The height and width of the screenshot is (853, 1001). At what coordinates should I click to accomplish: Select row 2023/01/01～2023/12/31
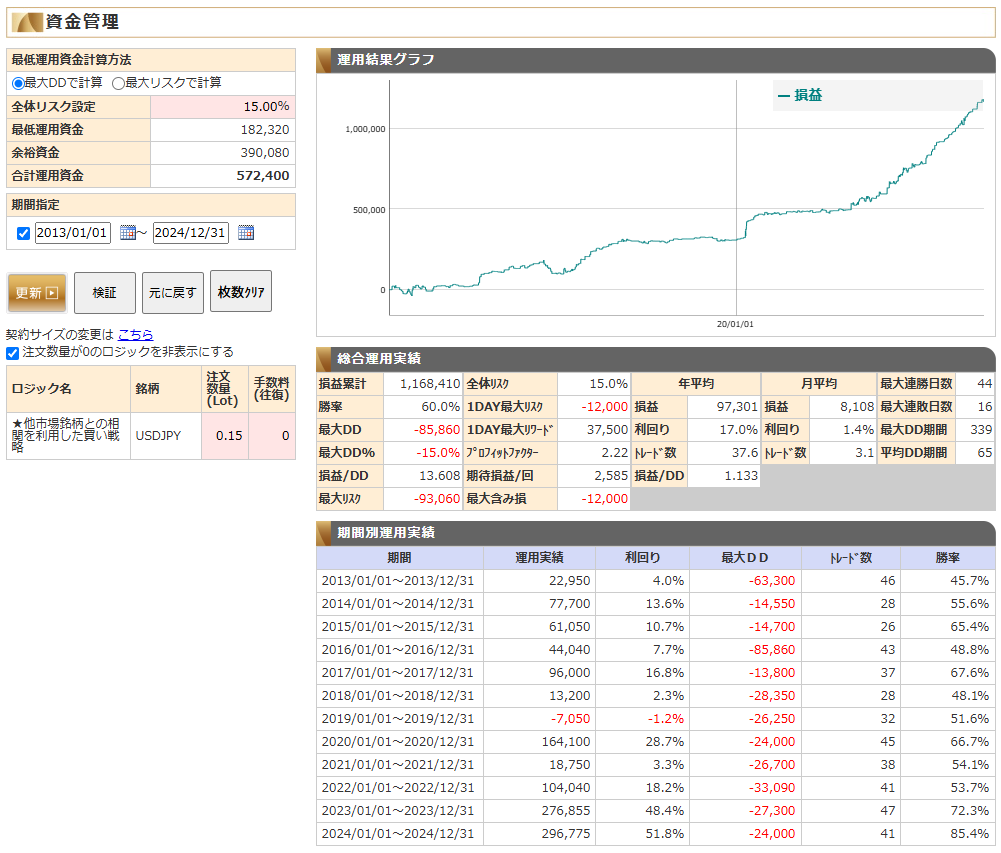656,811
